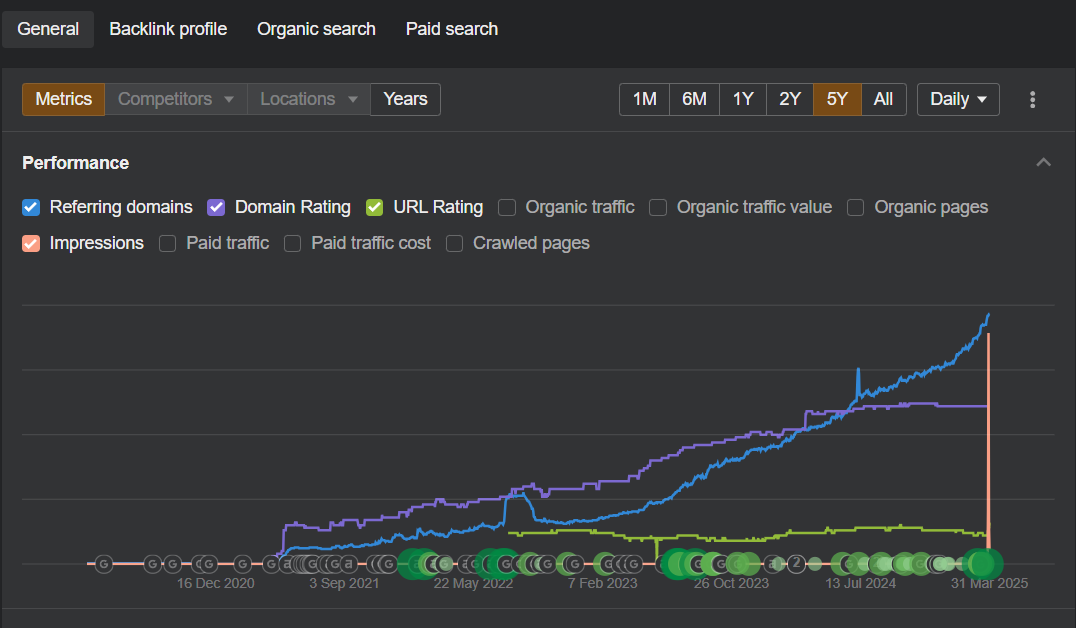Click the leftmost Google update G marker
The image size is (1076, 628).
[104, 564]
